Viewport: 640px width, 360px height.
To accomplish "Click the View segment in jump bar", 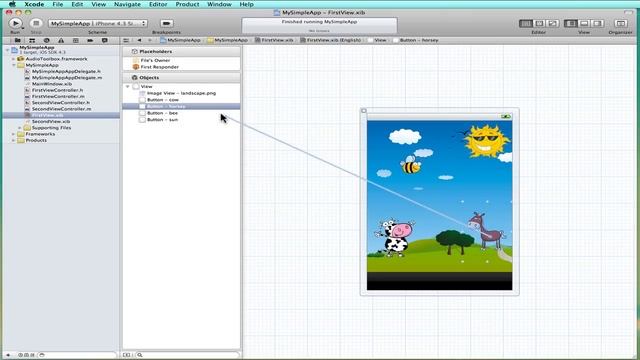I will pos(376,40).
